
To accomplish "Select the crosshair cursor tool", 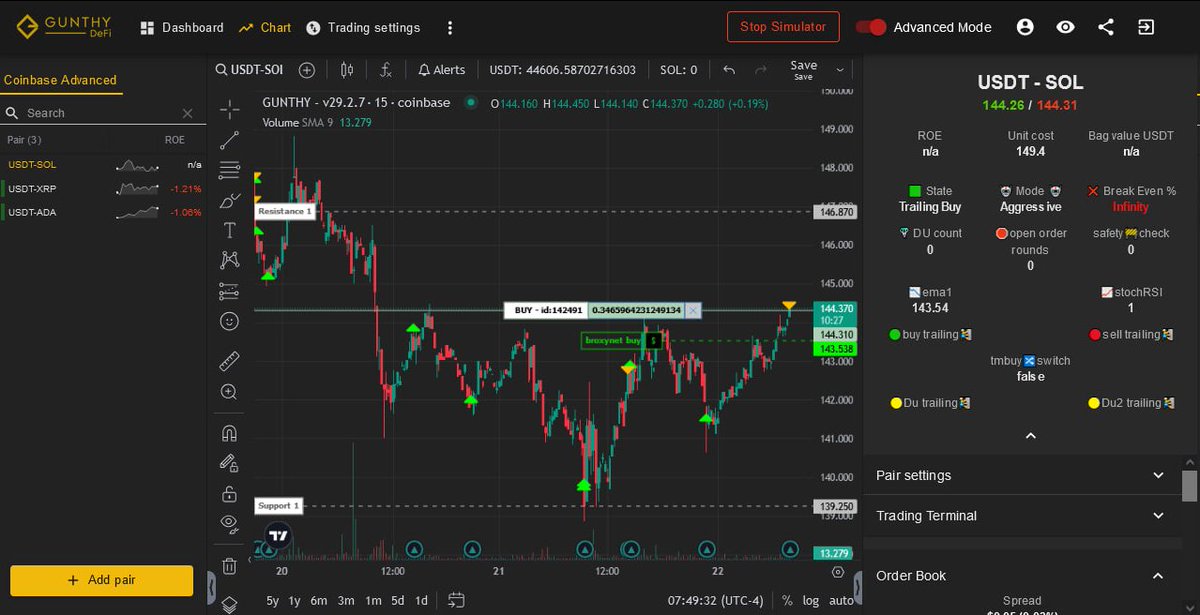I will point(229,109).
